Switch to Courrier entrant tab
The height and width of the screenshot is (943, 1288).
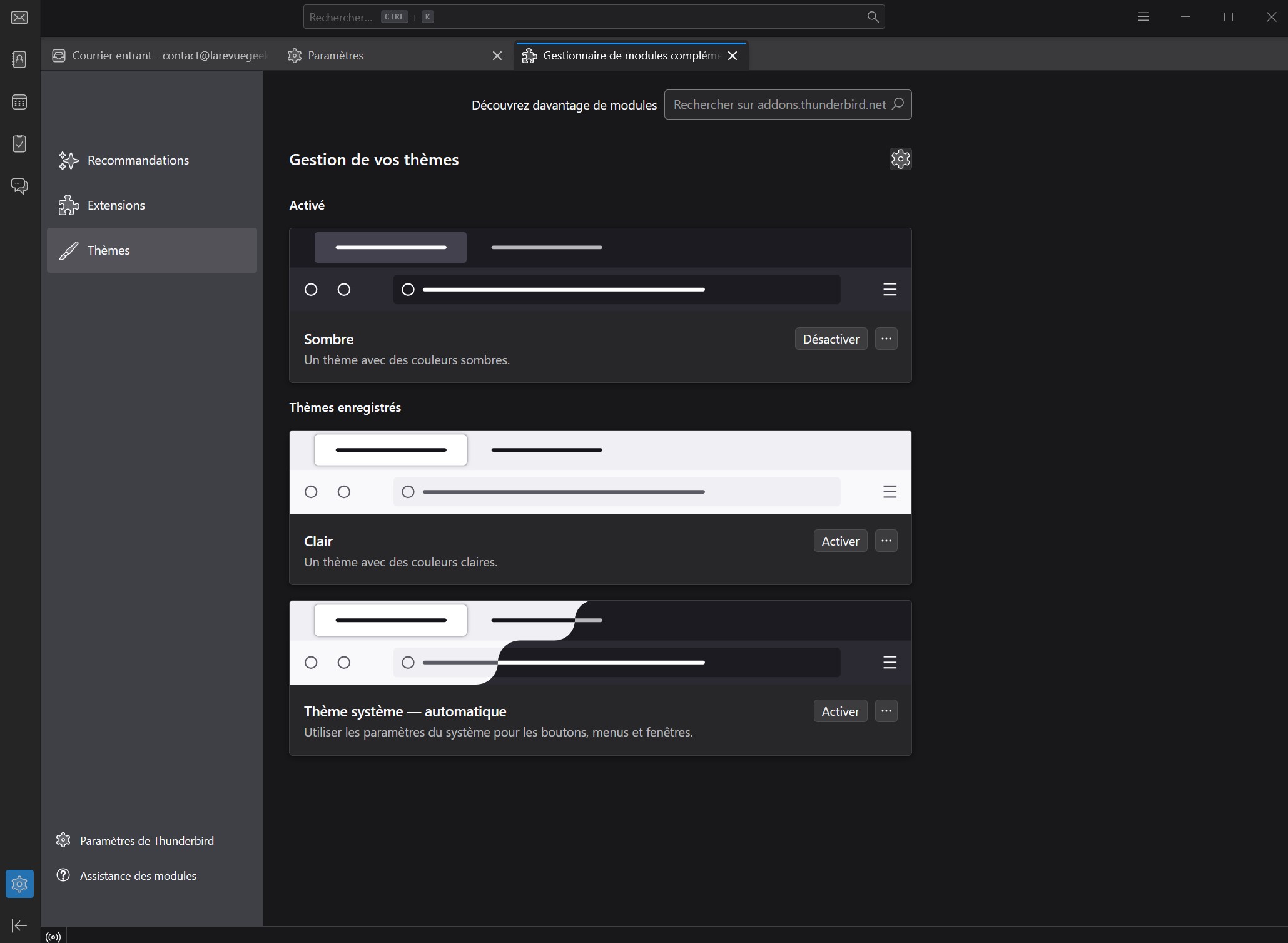[161, 56]
